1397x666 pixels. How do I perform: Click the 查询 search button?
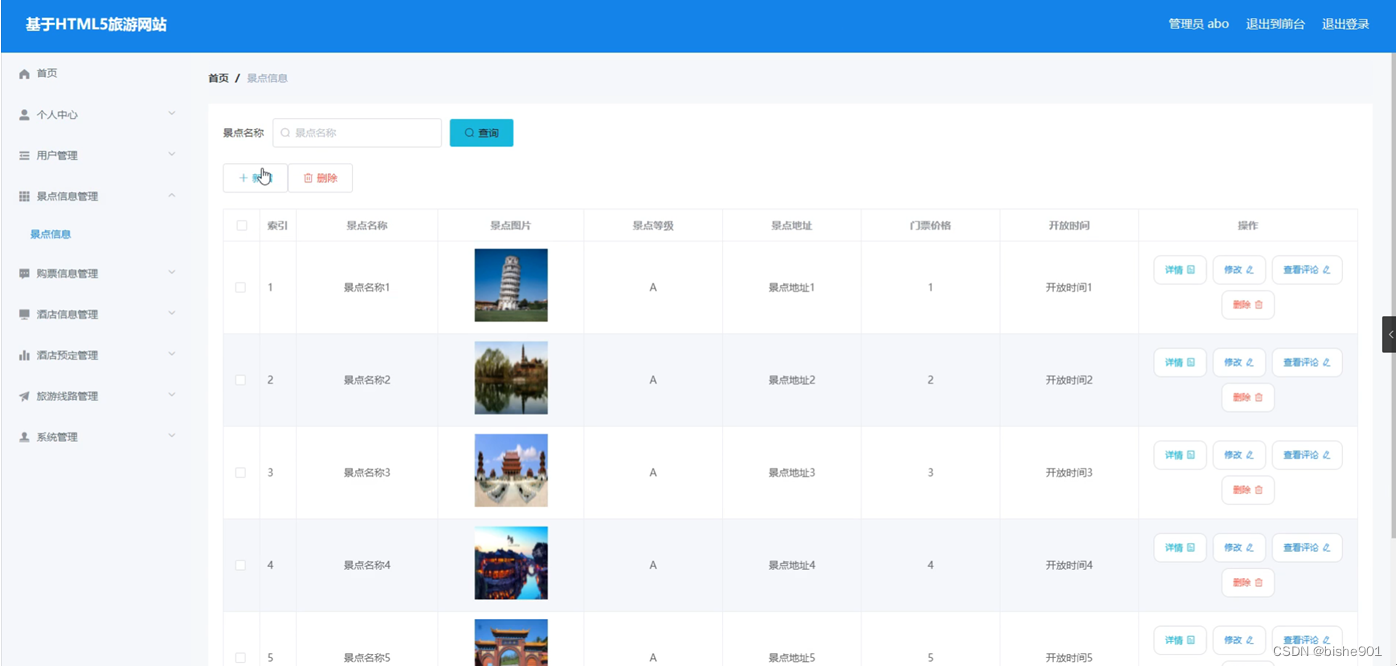click(x=481, y=133)
